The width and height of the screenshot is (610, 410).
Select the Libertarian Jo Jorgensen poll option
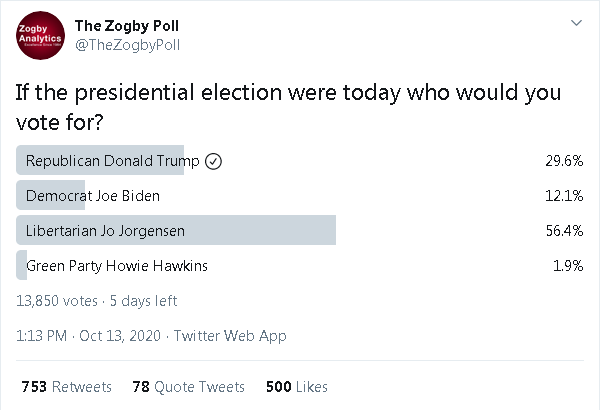coord(300,230)
